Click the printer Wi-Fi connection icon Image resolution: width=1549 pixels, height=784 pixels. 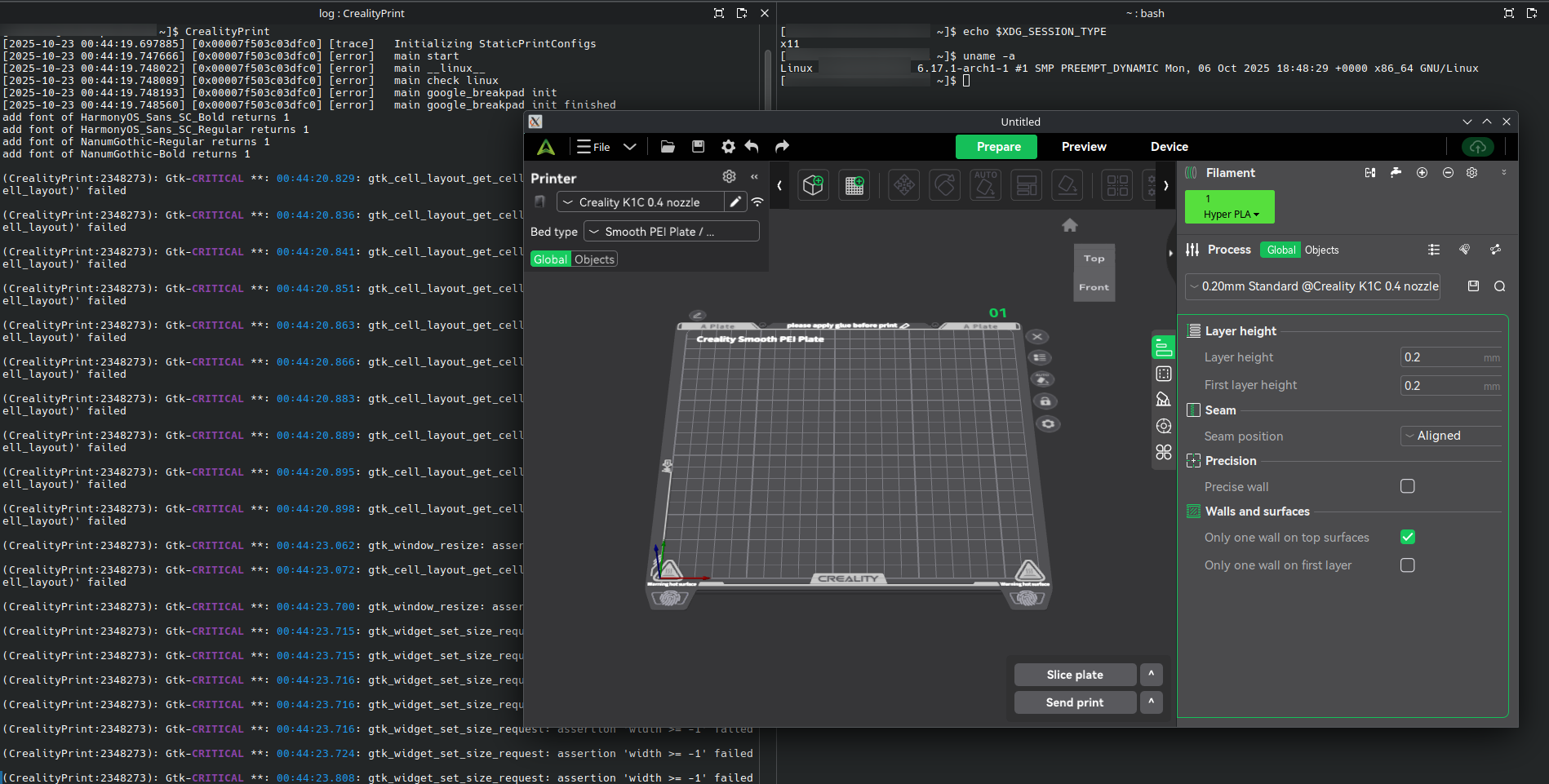click(757, 202)
